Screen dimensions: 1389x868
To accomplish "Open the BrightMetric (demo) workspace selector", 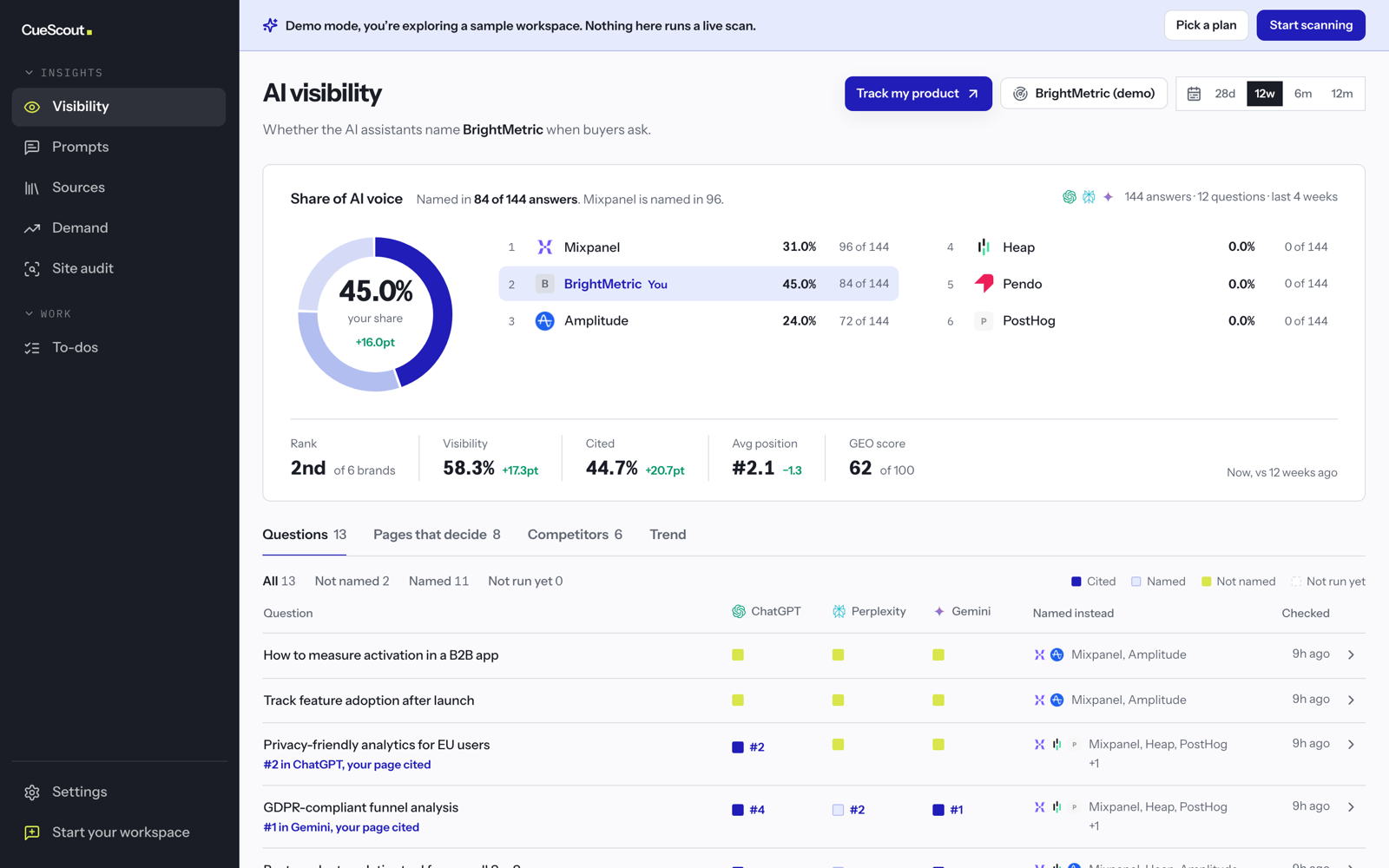I will point(1083,94).
